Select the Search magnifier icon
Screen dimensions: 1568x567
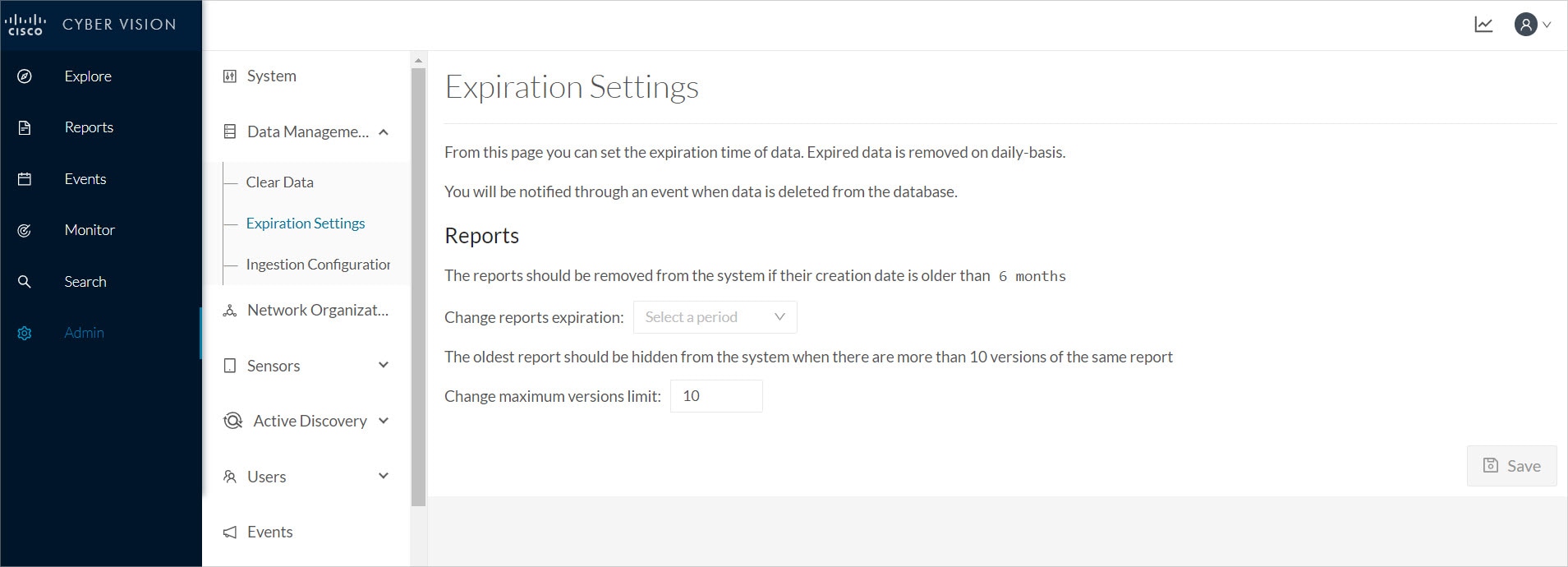coord(25,281)
